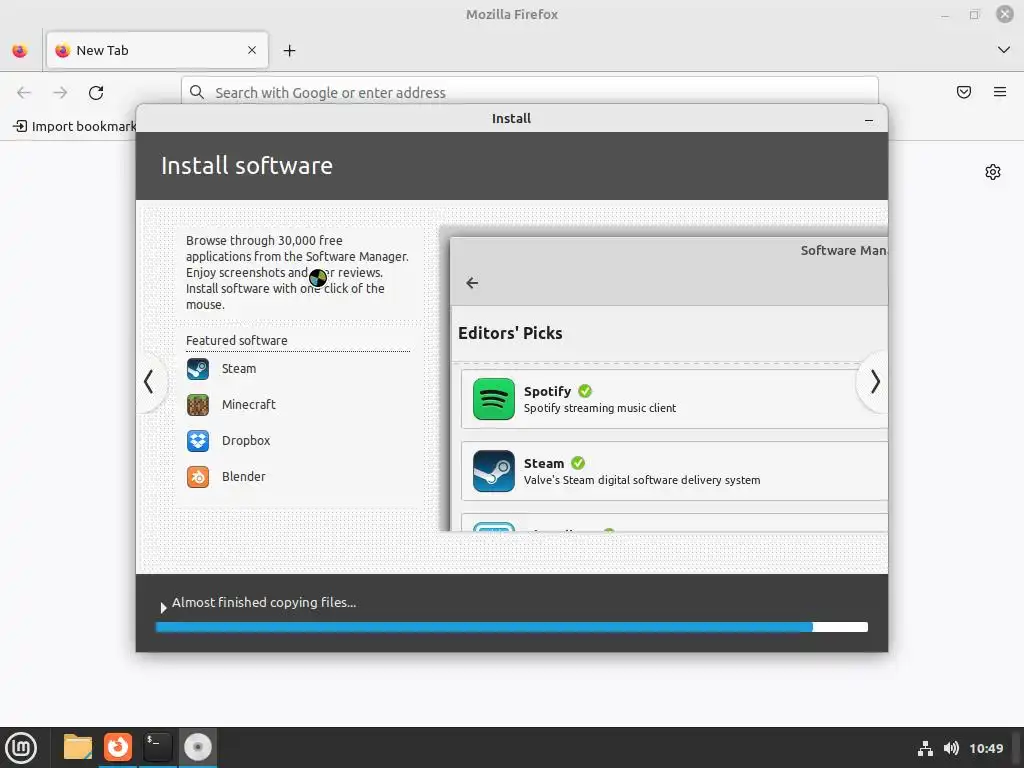Image resolution: width=1024 pixels, height=768 pixels.
Task: Click the Blender label in featured list
Action: pyautogui.click(x=244, y=476)
